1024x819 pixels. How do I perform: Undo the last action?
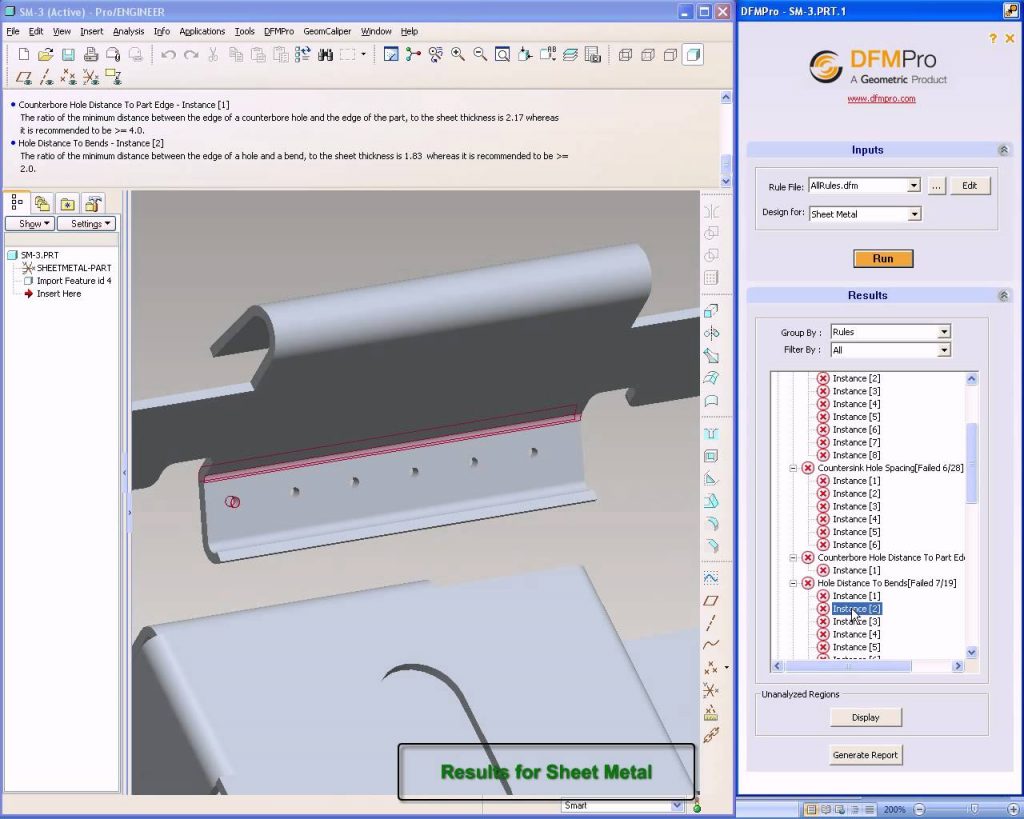tap(168, 55)
